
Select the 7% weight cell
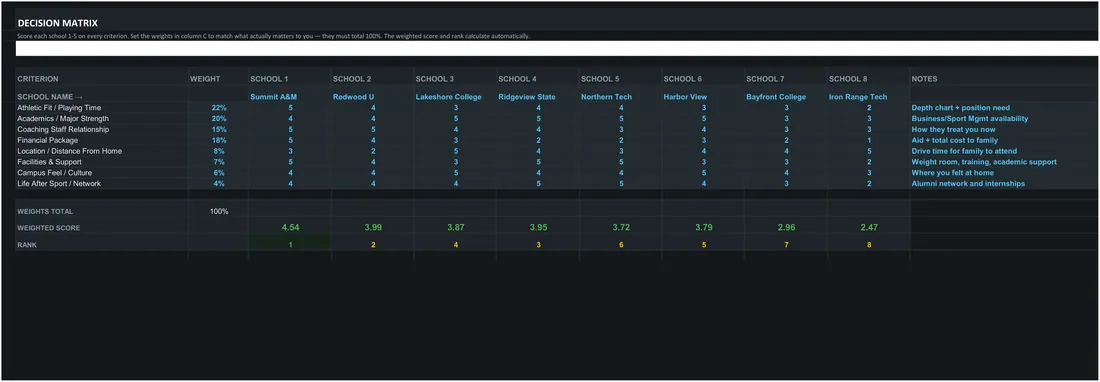tap(219, 162)
